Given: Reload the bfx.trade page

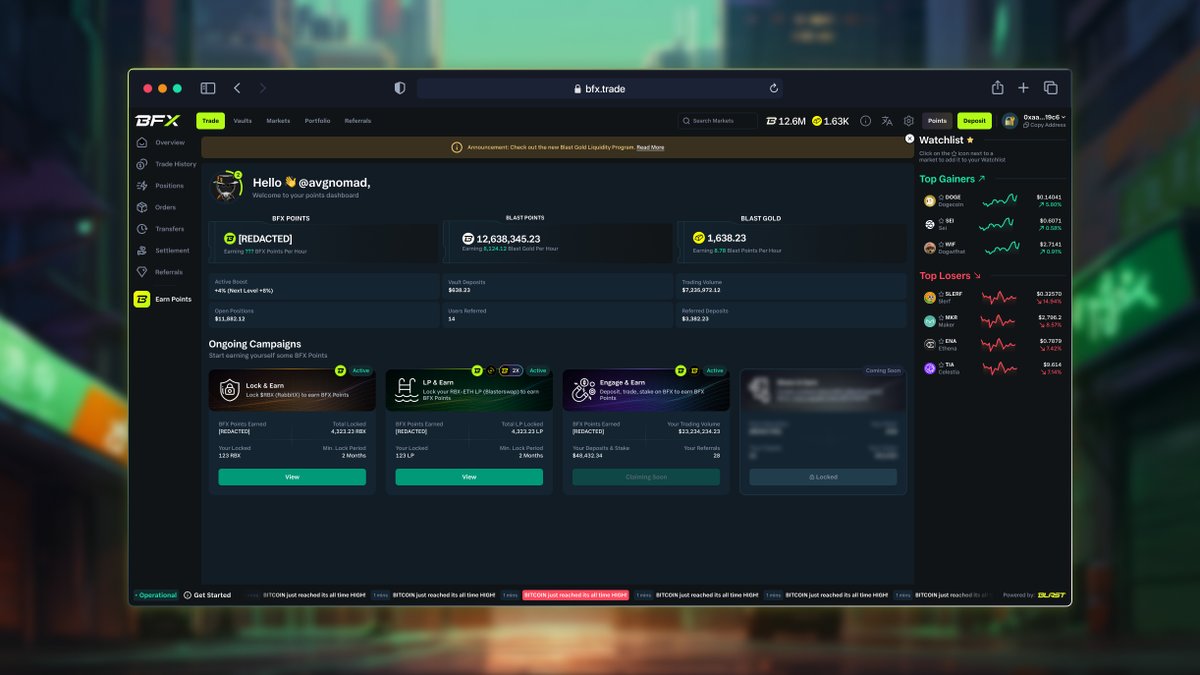Looking at the screenshot, I should pyautogui.click(x=774, y=88).
